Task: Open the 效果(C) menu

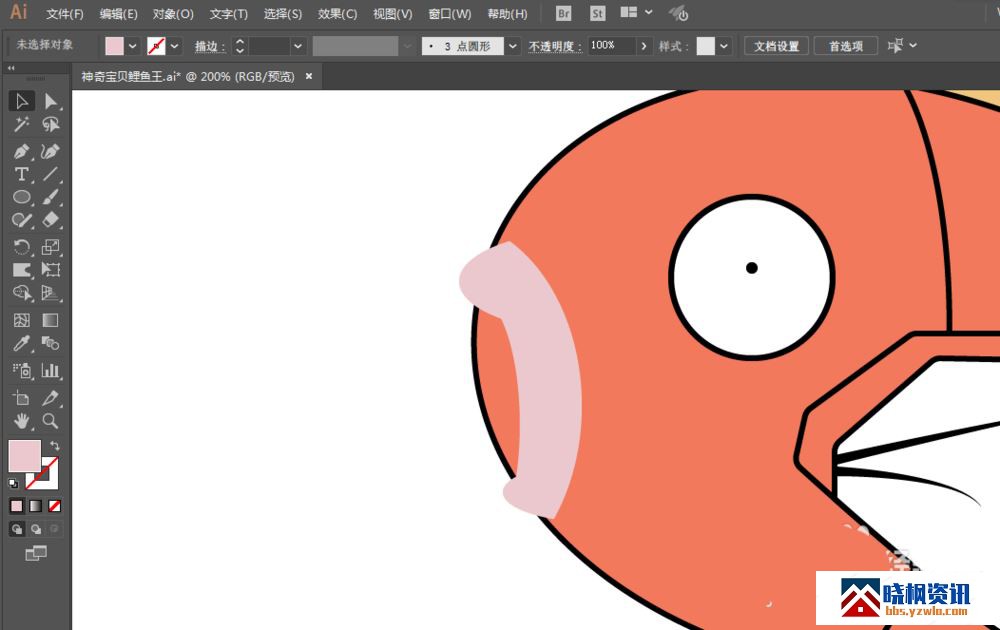Action: 337,13
